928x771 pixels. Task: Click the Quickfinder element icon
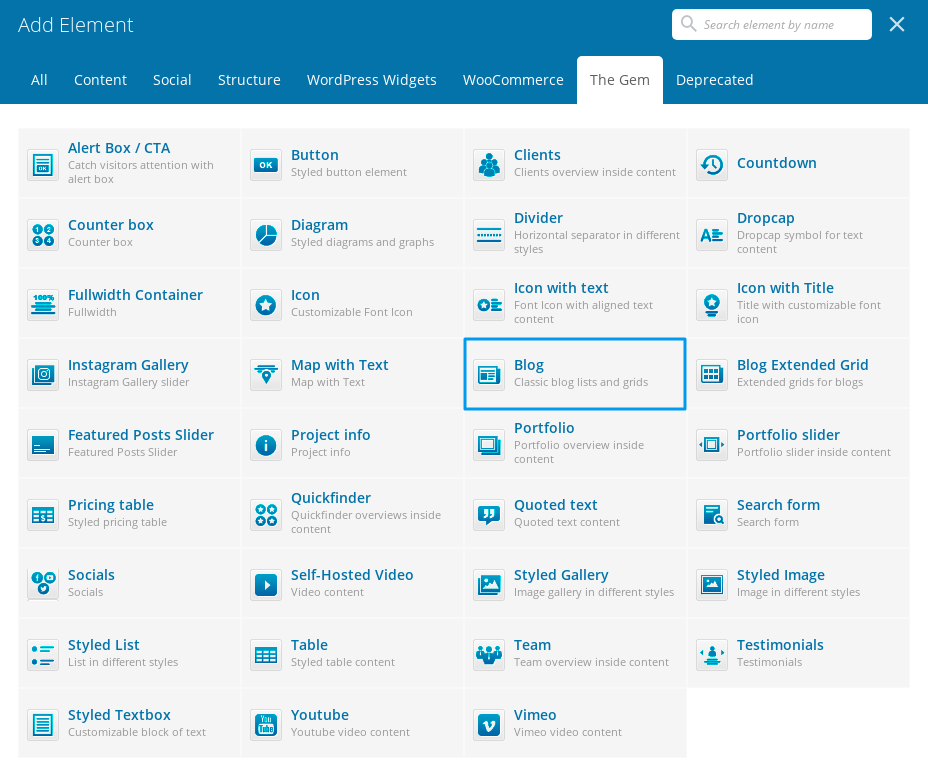(266, 515)
